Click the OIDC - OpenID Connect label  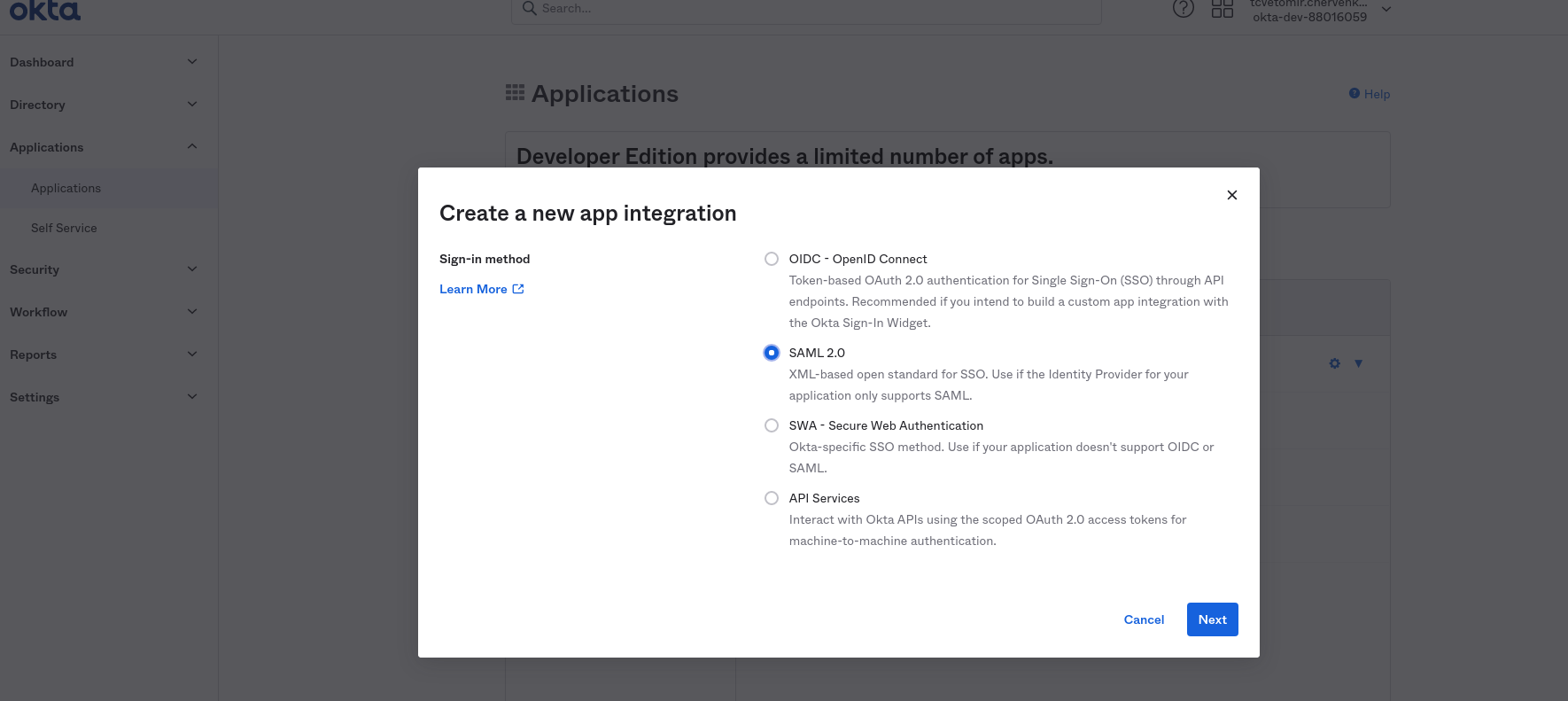point(858,259)
